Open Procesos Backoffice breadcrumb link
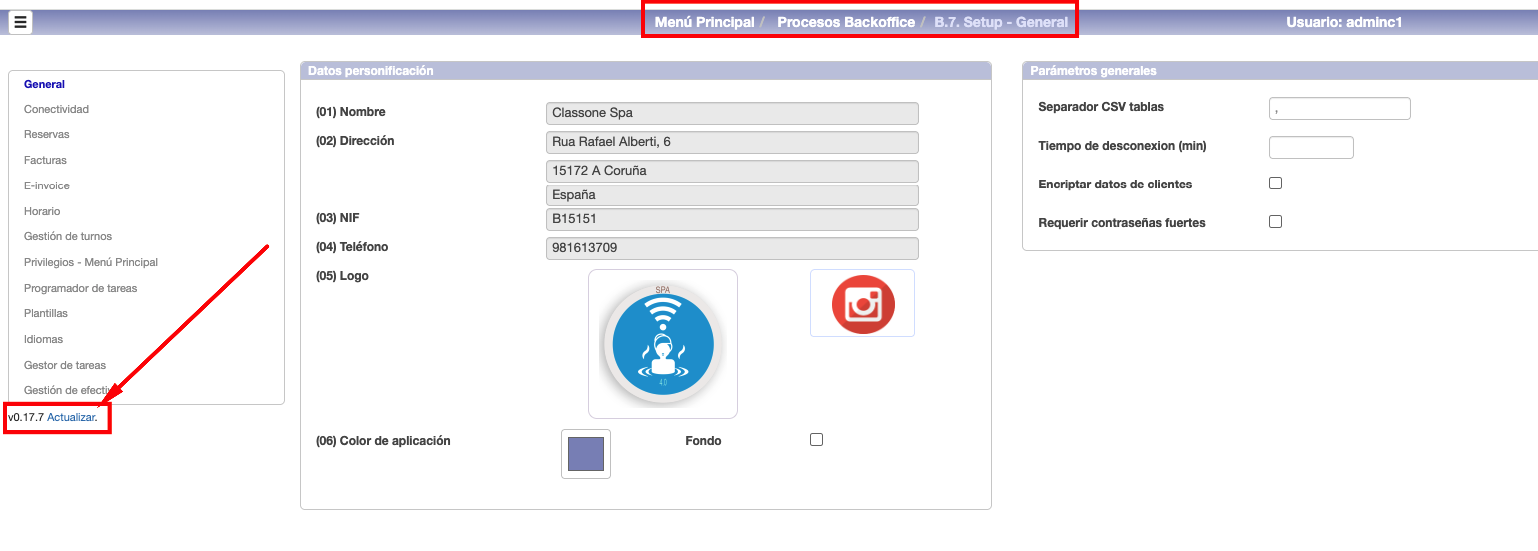The image size is (1538, 551). 845,22
